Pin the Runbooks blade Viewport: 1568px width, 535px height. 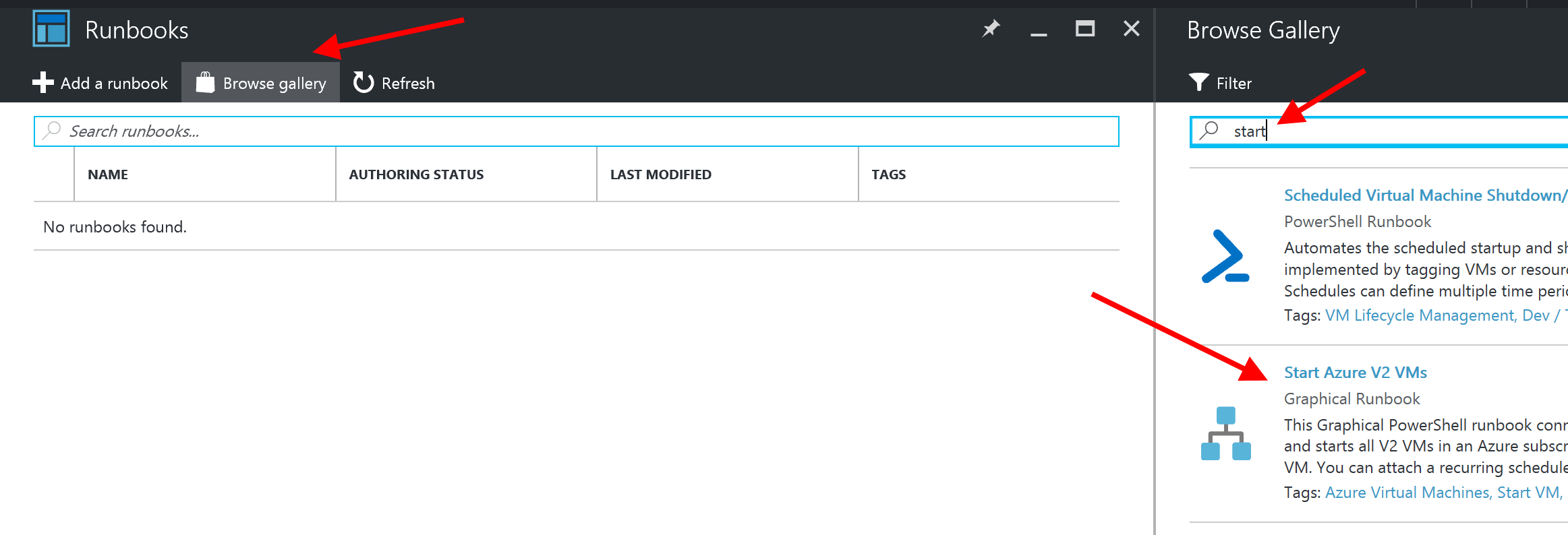click(991, 29)
